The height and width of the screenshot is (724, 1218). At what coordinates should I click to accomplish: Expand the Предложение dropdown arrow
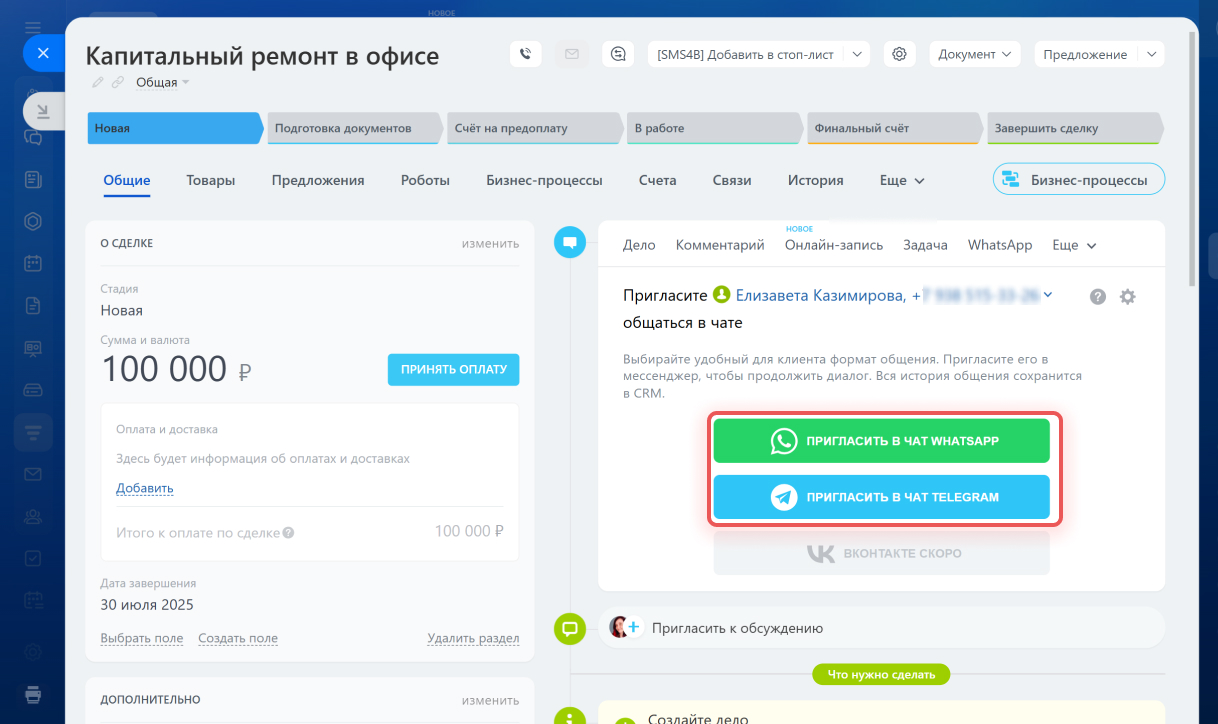[1151, 54]
